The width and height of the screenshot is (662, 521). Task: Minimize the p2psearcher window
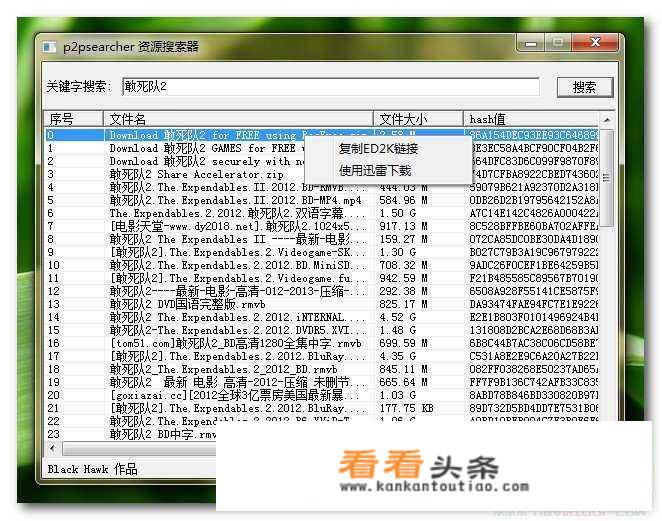tap(531, 43)
